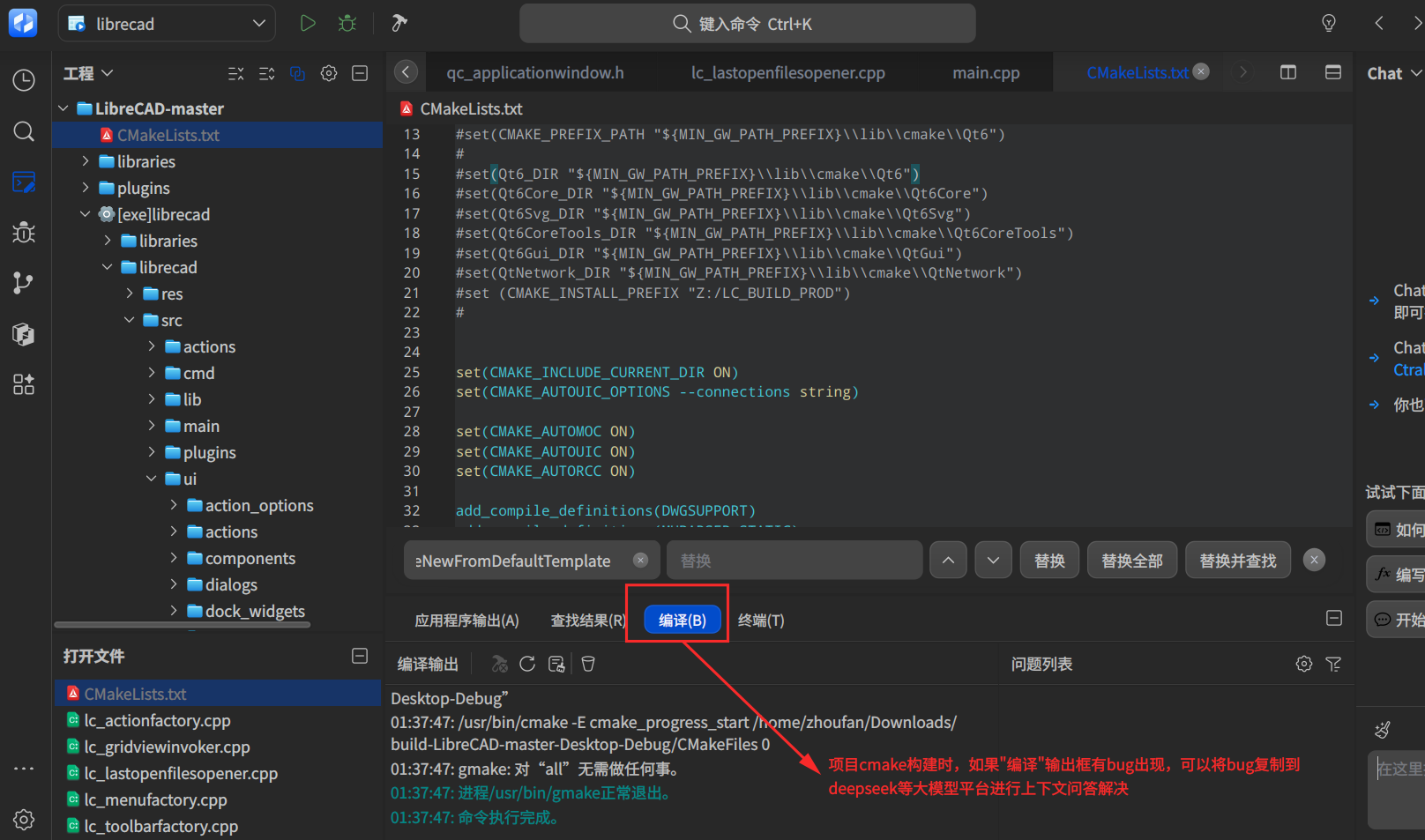The width and height of the screenshot is (1425, 840).
Task: Click the lightbulb icon in the top bar
Action: [x=1329, y=24]
